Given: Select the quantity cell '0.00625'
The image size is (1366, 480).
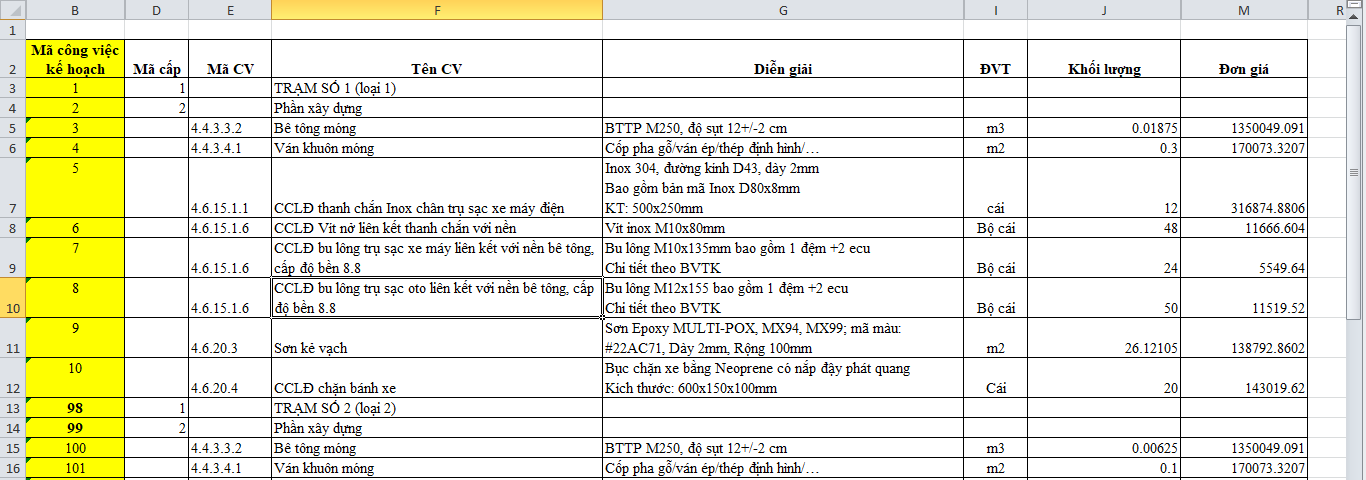Looking at the screenshot, I should pos(1104,448).
